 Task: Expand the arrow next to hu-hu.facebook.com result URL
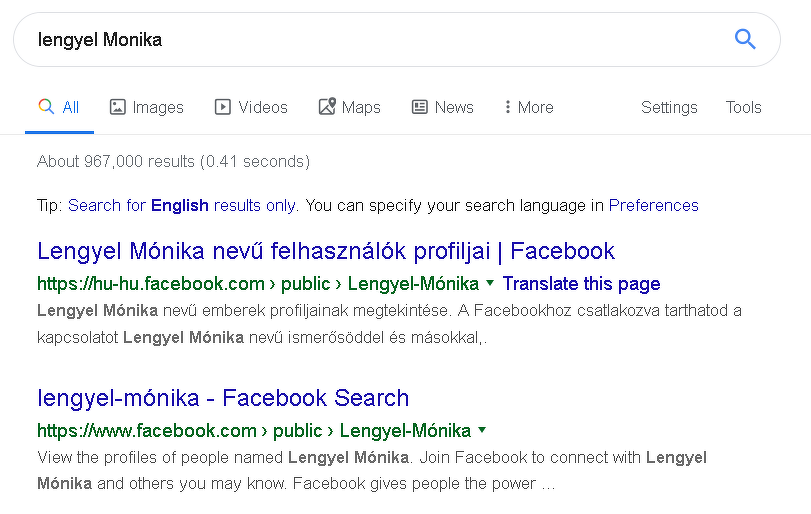490,283
